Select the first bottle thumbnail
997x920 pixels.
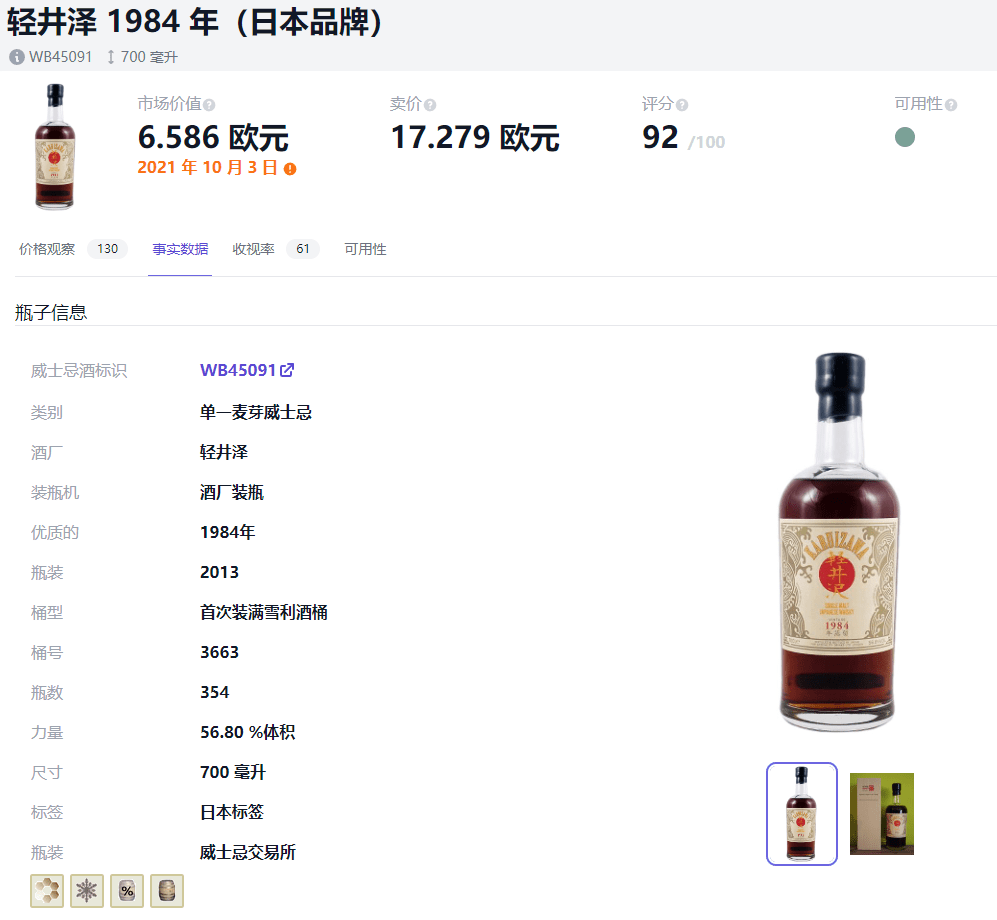pos(802,814)
